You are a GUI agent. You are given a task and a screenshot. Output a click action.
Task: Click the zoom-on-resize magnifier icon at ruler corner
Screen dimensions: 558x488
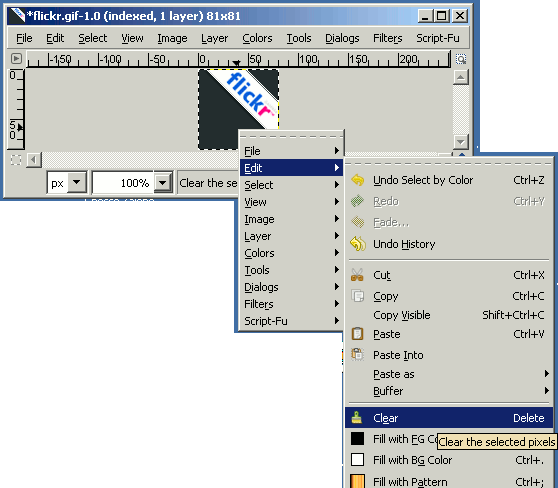461,59
